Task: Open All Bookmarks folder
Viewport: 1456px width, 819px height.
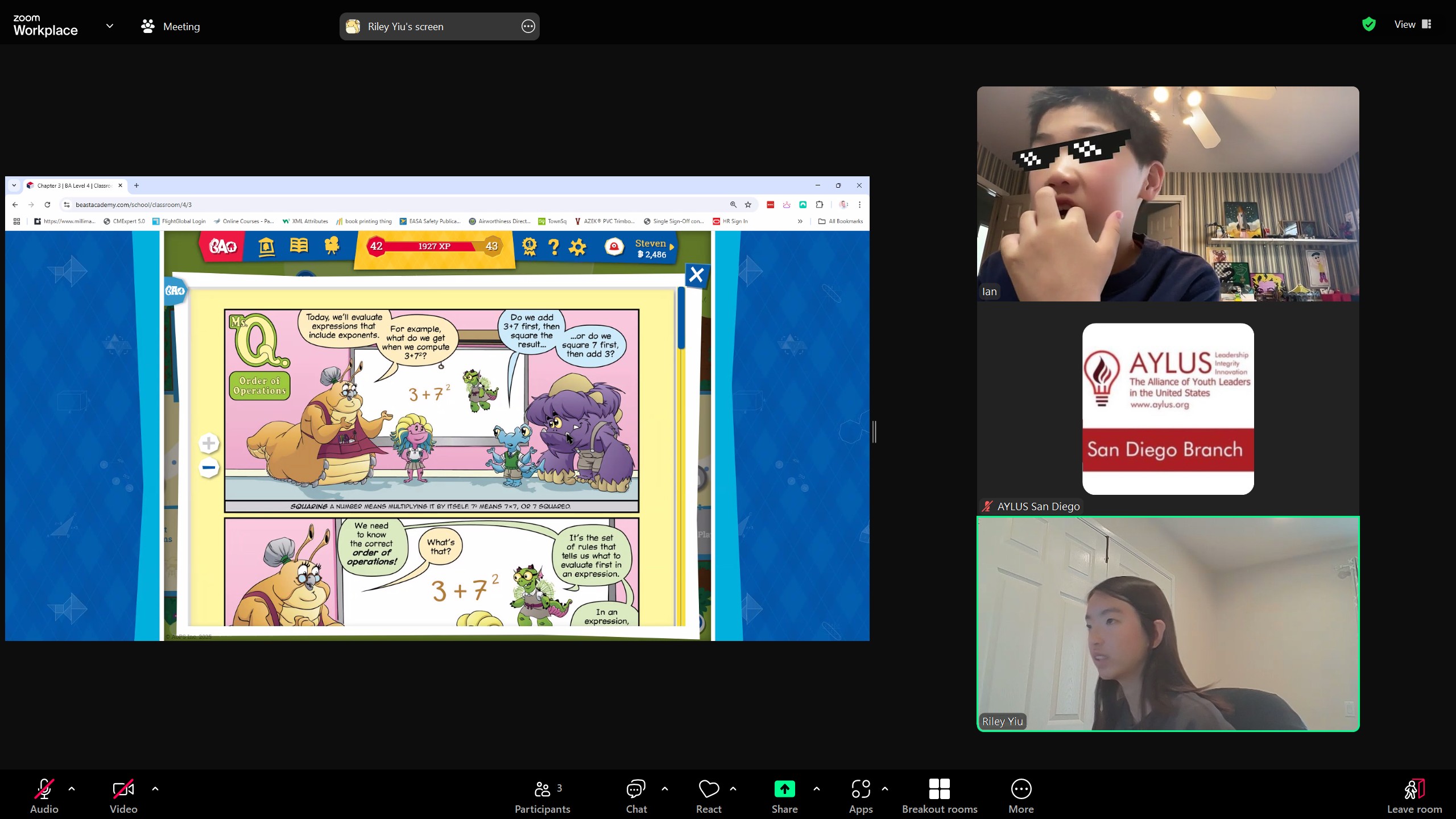Action: click(840, 221)
